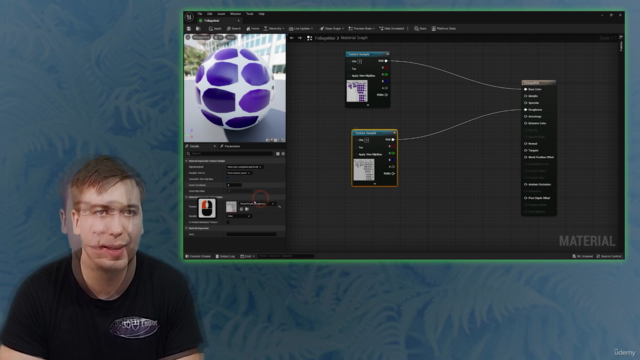Click the Source Control status button
The height and width of the screenshot is (360, 640).
pyautogui.click(x=609, y=256)
